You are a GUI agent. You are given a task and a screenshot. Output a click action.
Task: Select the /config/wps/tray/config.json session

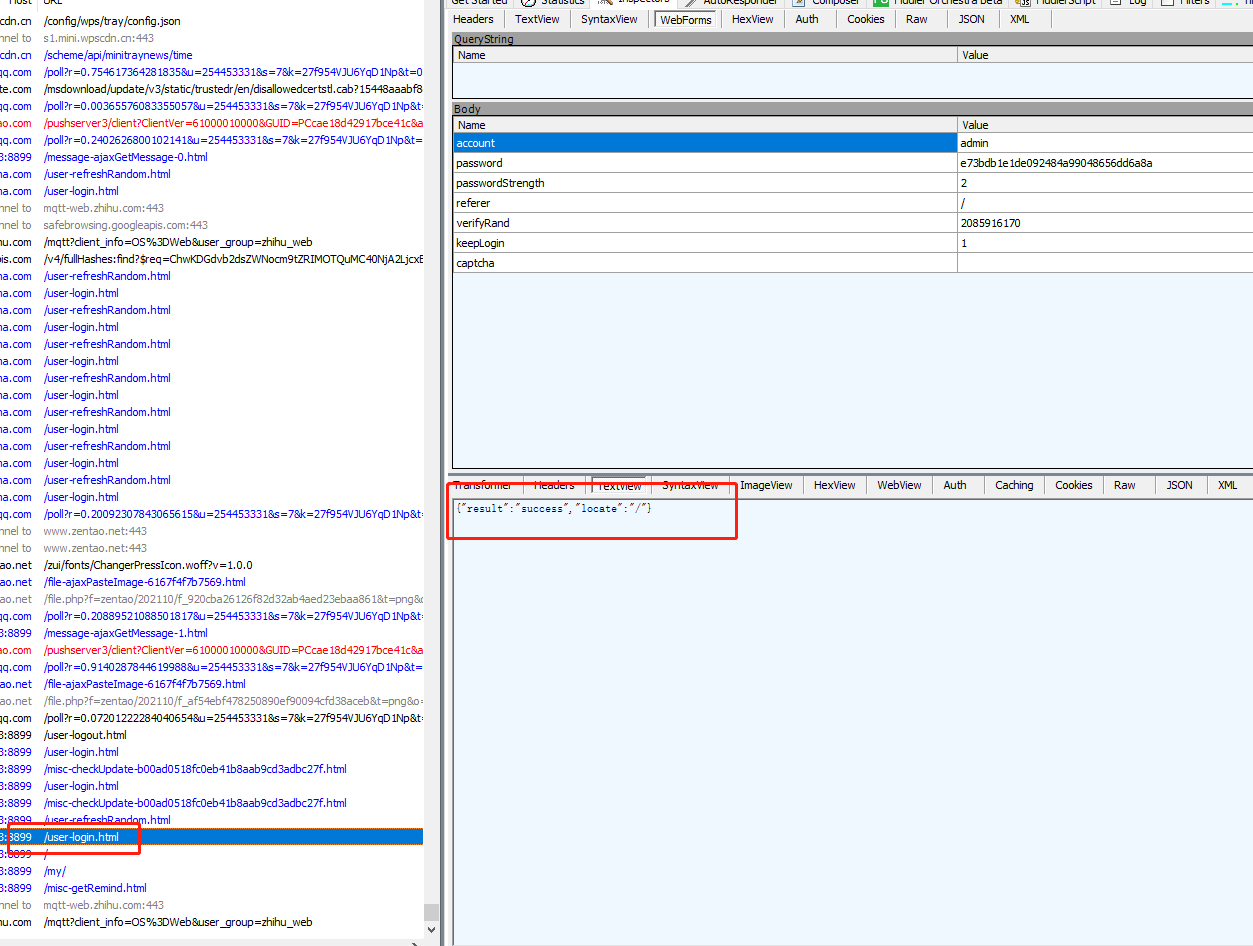coord(112,21)
